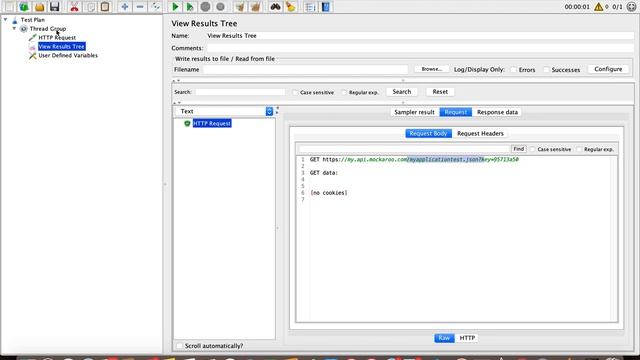Select the Test Plan root label

click(33, 20)
